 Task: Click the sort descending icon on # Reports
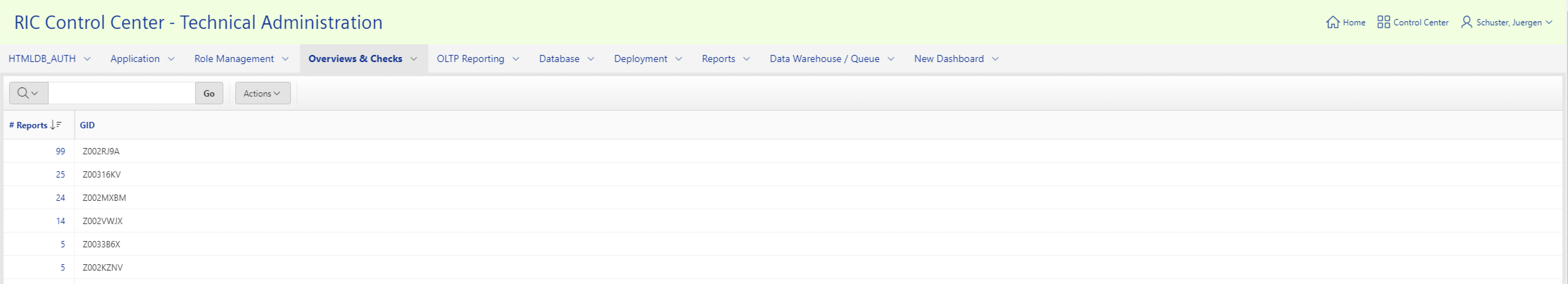pos(56,125)
